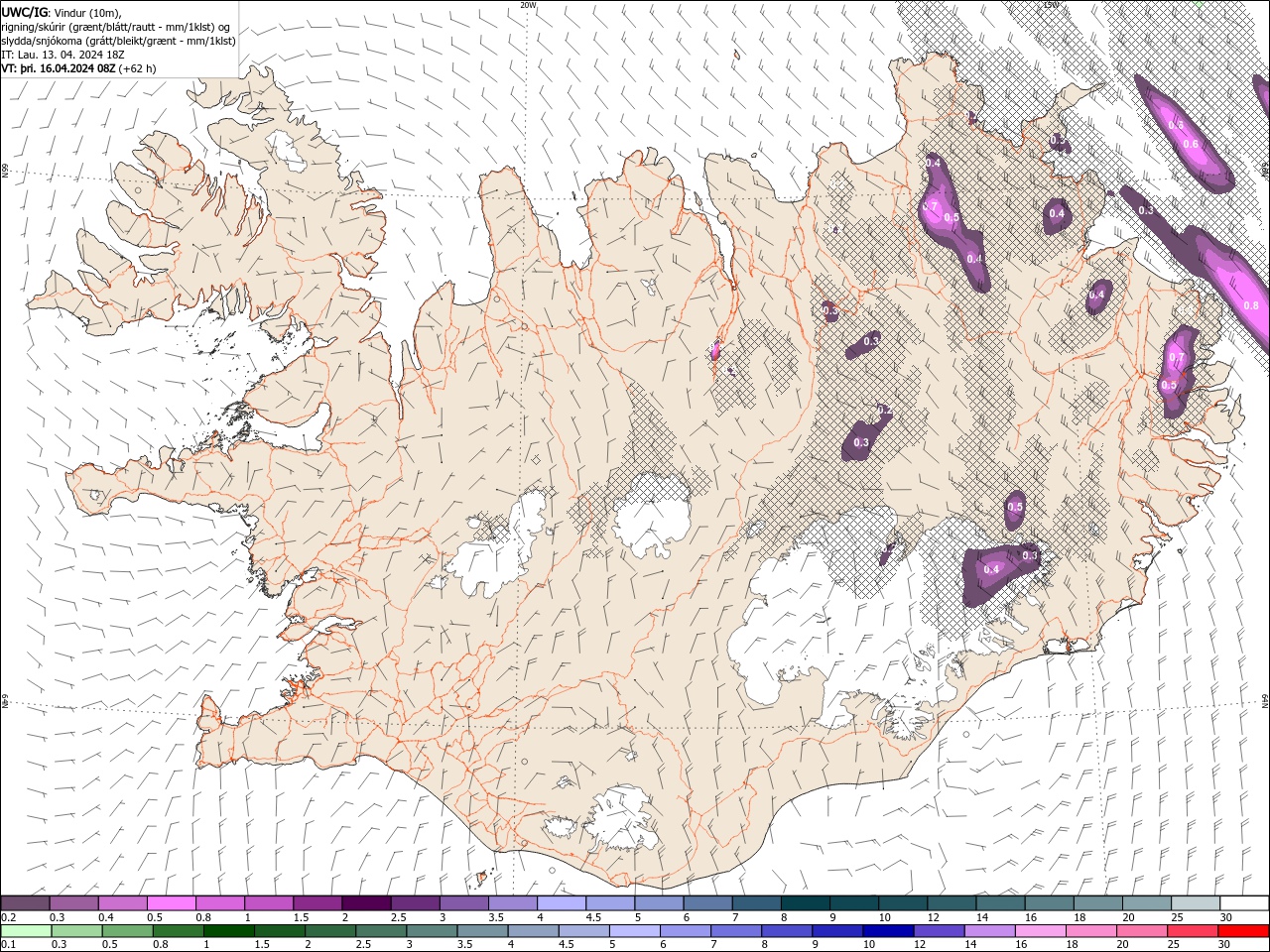Click the bottom legend swatch between 0.5 and 0.8

click(127, 931)
